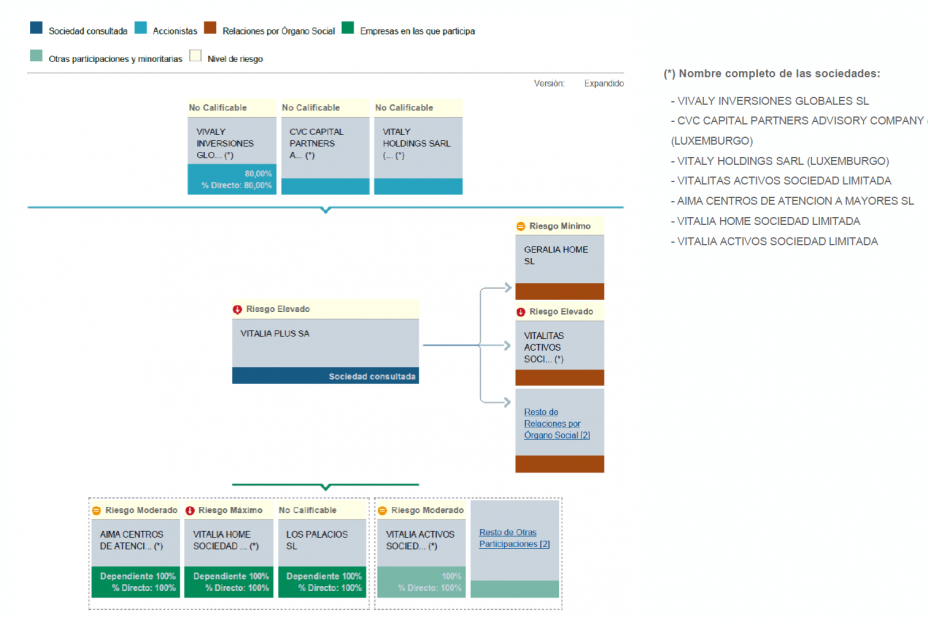Open Resto de Otras Participaciones link

coord(514,538)
